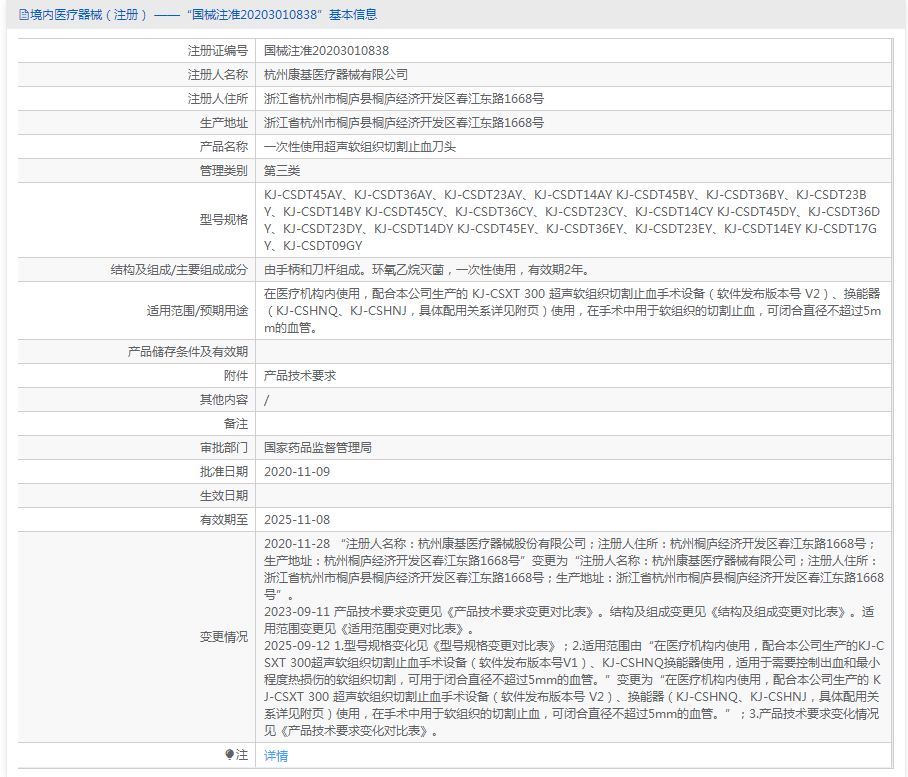The image size is (908, 777).
Task: Click the 变更情况 label
Action: click(x=224, y=637)
